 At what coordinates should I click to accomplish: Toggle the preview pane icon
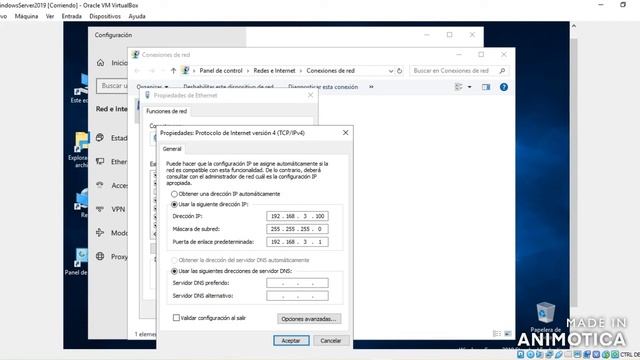(x=486, y=87)
